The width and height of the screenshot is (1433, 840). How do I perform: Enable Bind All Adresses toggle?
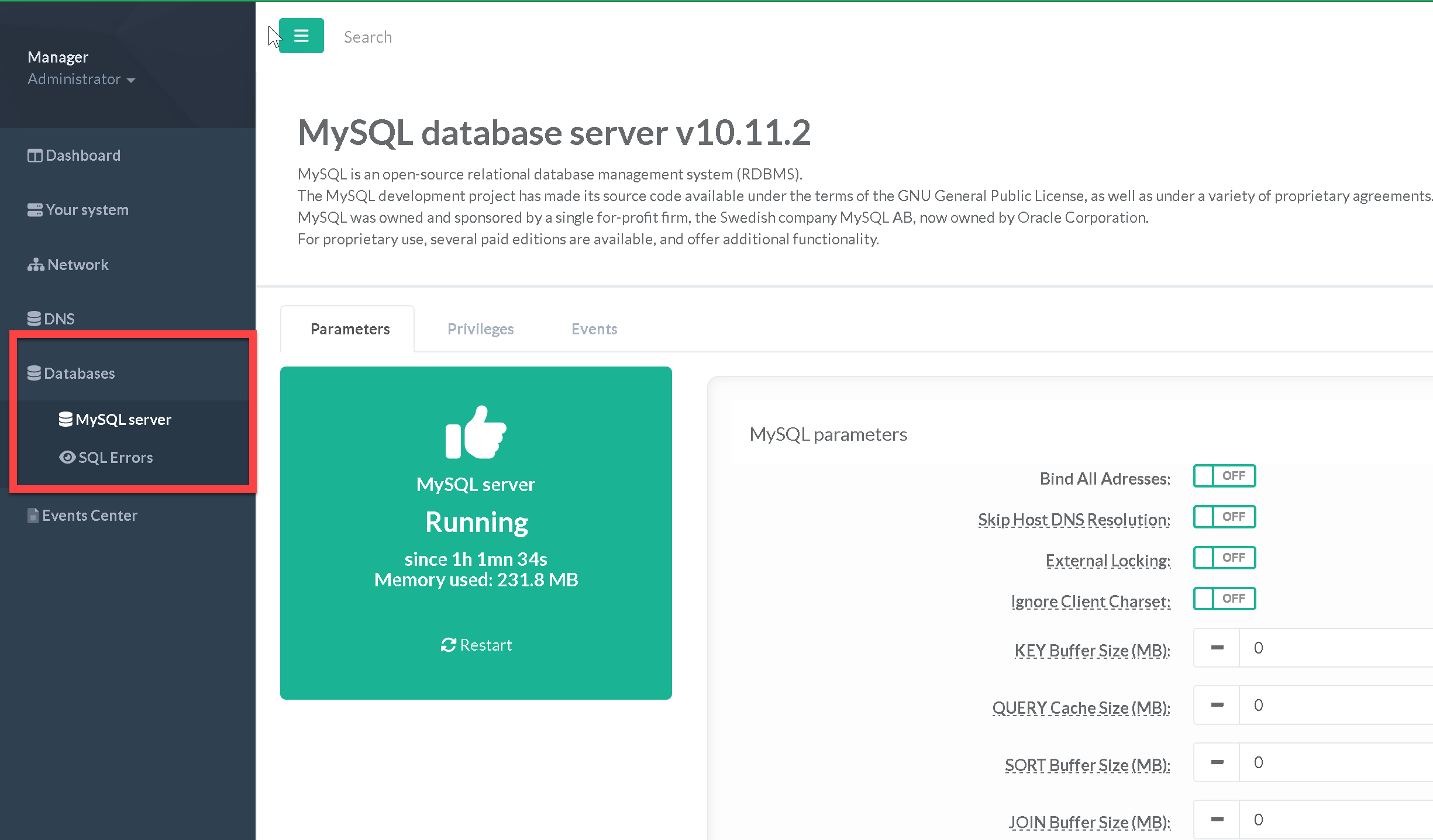coord(1224,476)
